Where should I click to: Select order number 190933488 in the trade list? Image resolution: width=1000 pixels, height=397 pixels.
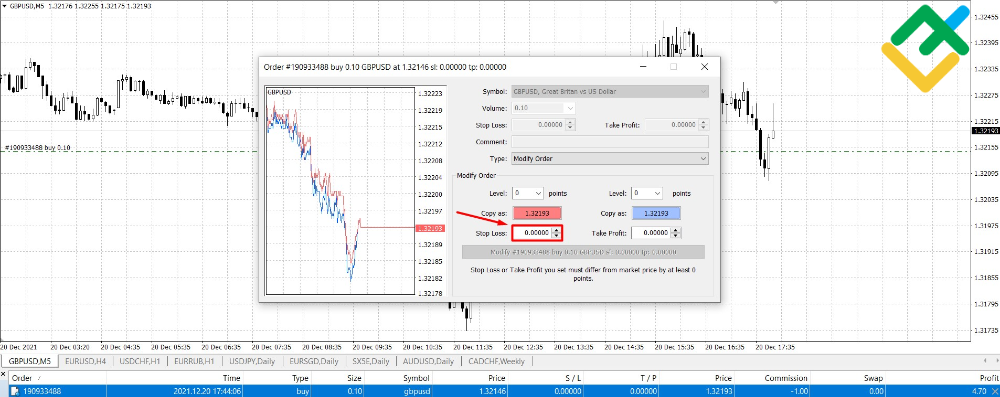[41, 391]
